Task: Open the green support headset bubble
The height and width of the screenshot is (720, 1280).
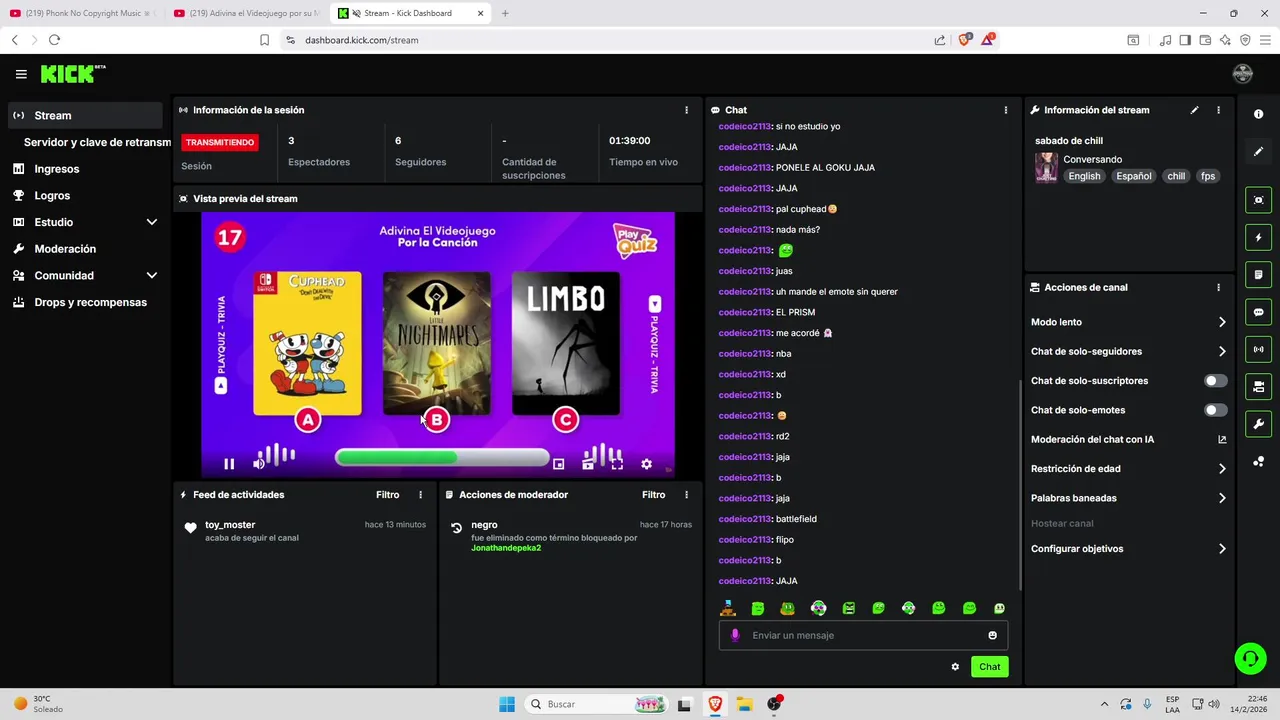Action: tap(1250, 658)
